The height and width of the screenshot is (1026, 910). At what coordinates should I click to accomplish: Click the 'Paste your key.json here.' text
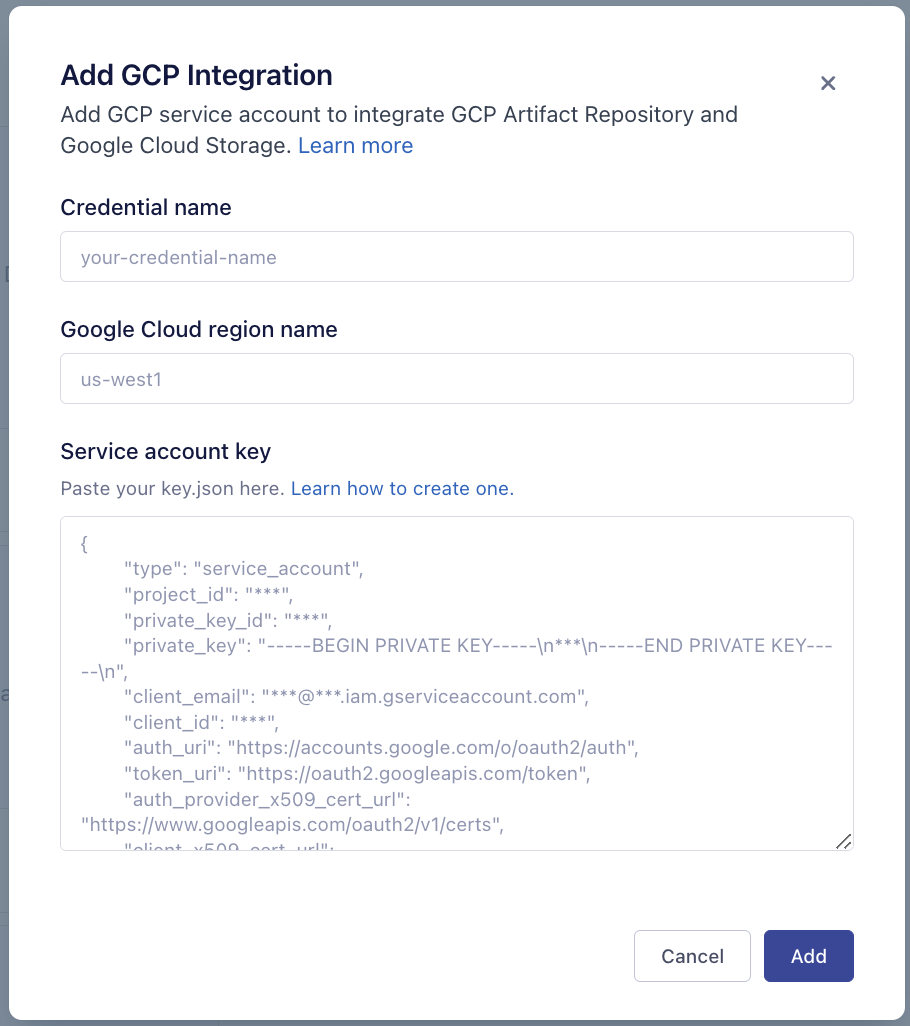click(173, 488)
